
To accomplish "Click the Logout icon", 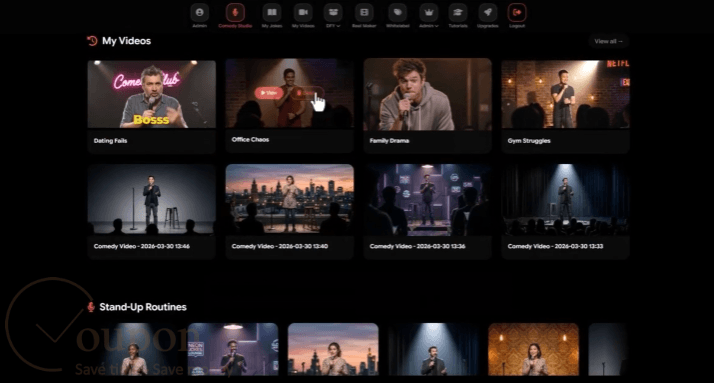I will 517,13.
